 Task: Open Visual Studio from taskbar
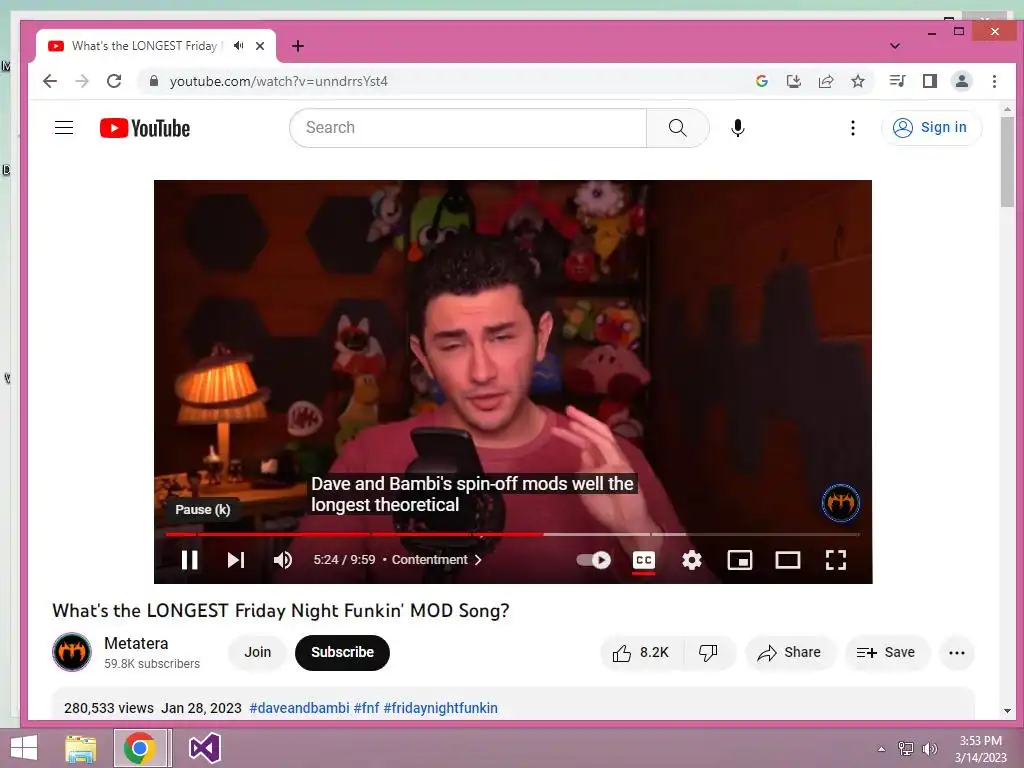click(x=204, y=748)
